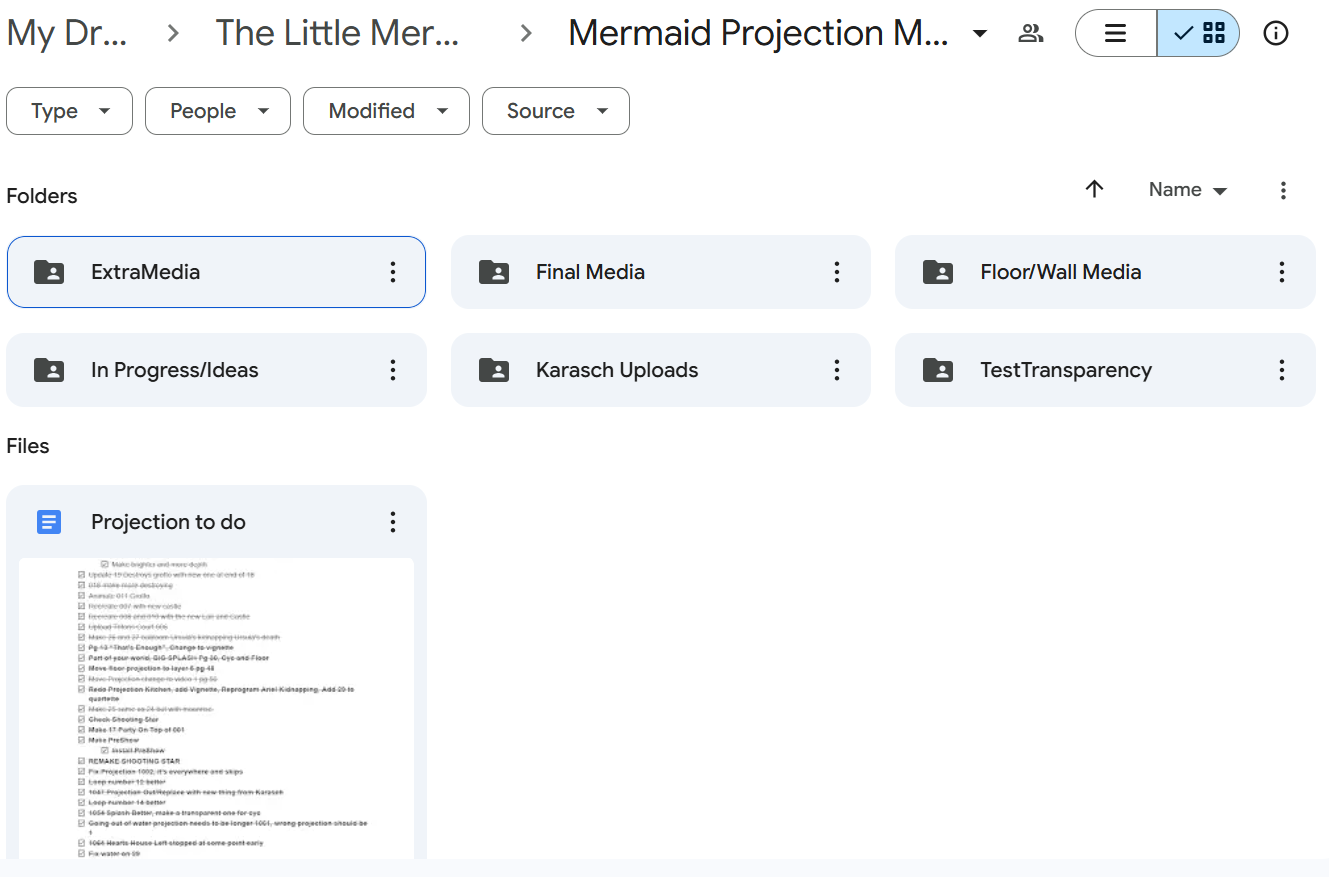Open the TestTransparency folder

click(x=1105, y=370)
